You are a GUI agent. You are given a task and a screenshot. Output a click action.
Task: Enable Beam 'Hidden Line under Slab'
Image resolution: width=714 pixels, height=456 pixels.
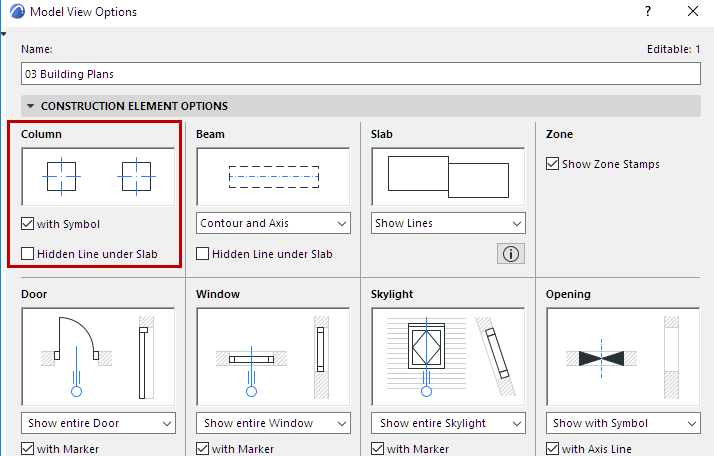click(203, 254)
